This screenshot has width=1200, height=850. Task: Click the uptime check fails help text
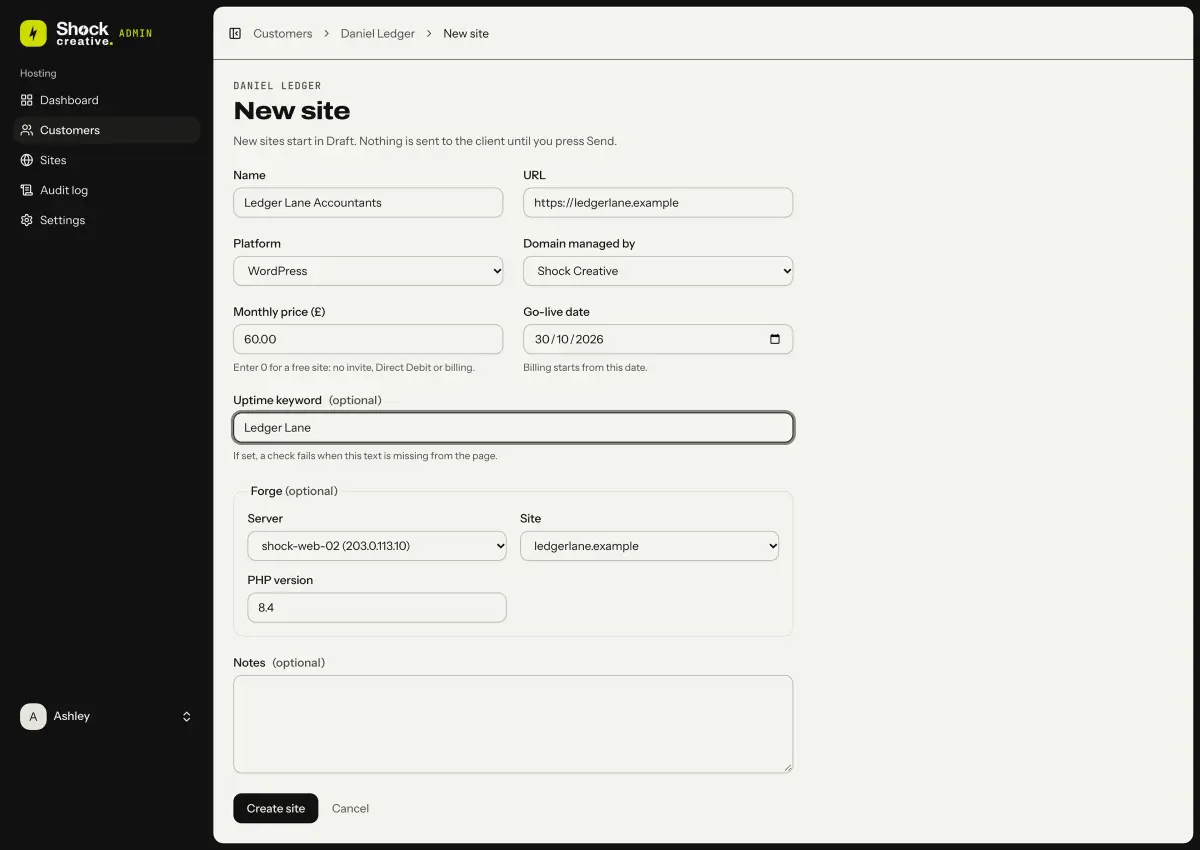[x=365, y=456]
